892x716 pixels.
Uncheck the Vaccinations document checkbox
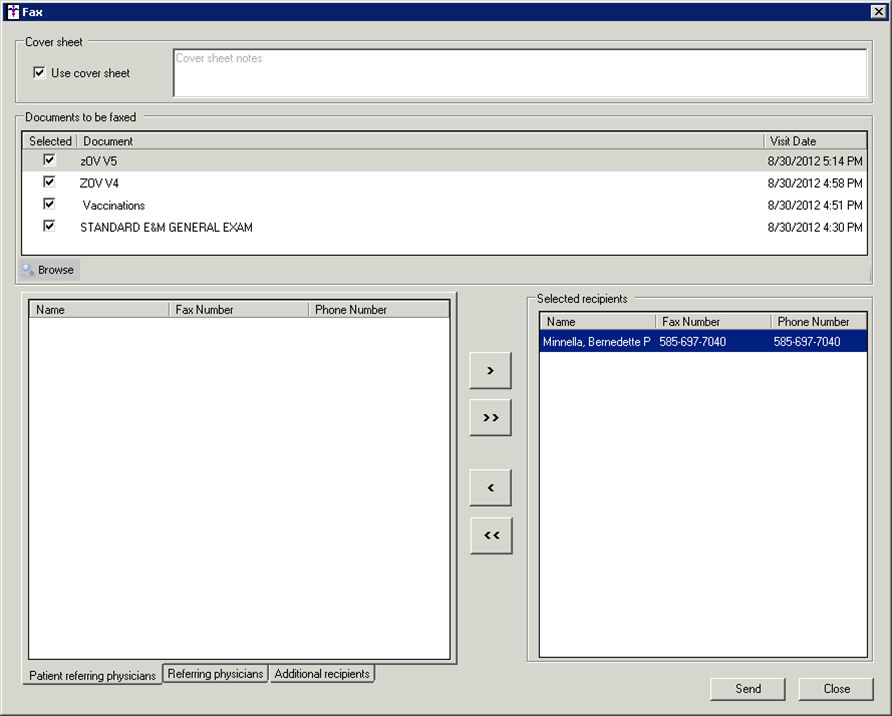(x=49, y=204)
